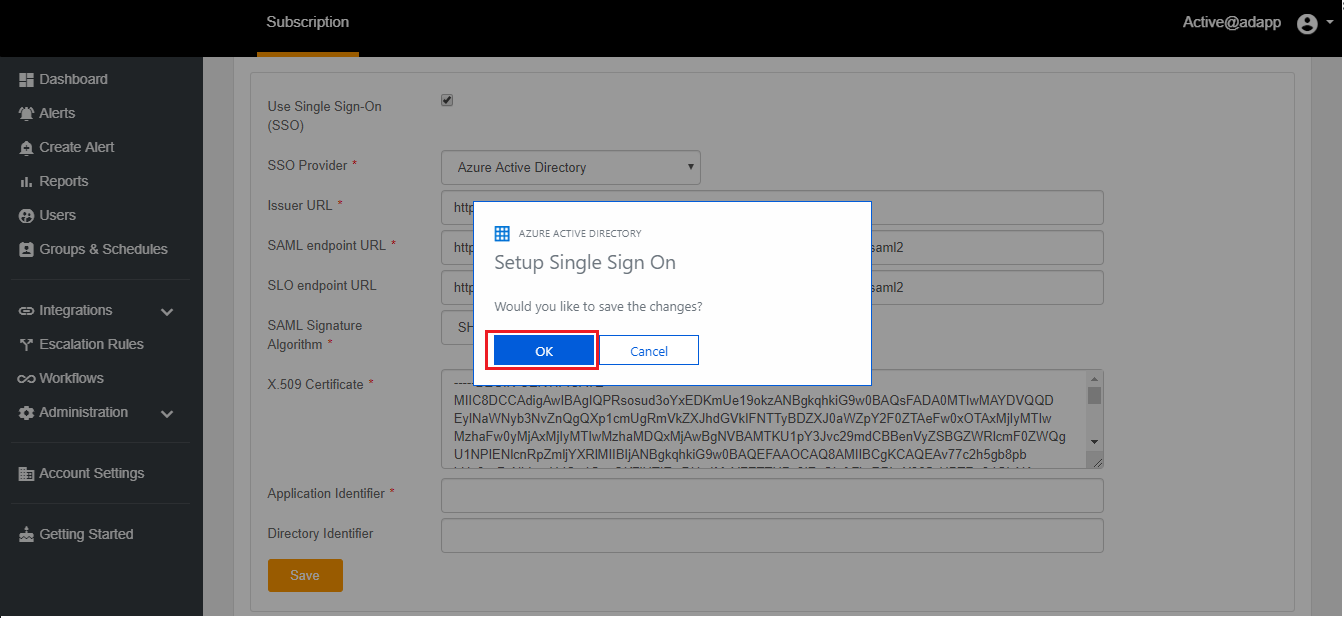Open Create Alert in the sidebar
This screenshot has width=1344, height=618.
[x=77, y=147]
